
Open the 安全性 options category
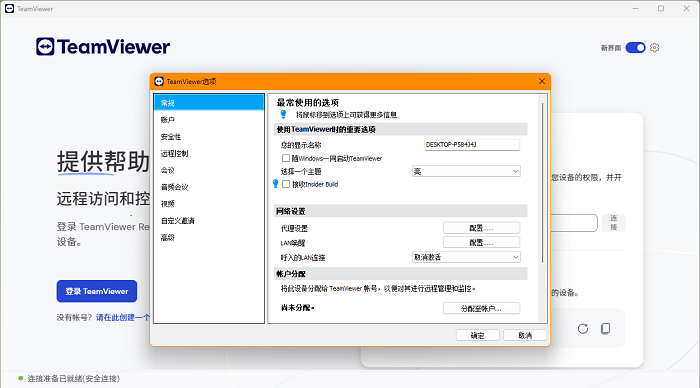click(x=209, y=137)
